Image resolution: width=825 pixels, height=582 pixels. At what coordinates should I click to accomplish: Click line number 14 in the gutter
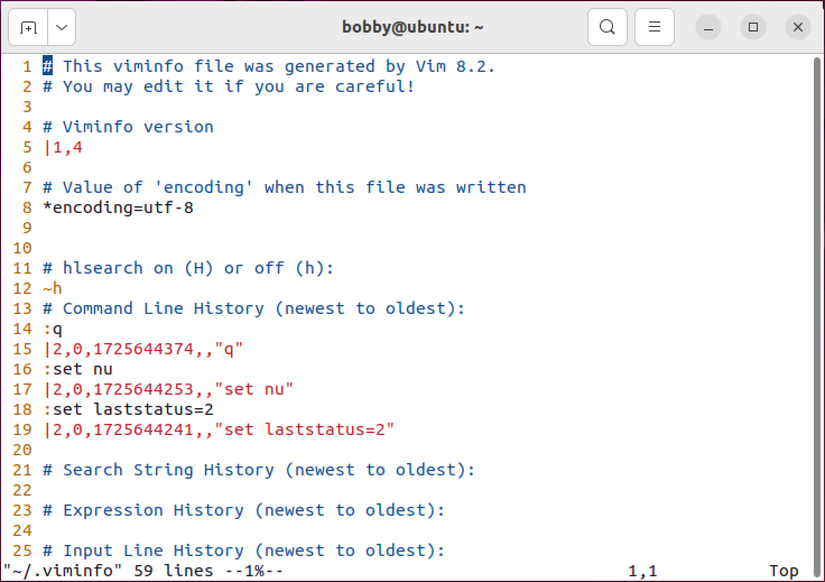23,328
